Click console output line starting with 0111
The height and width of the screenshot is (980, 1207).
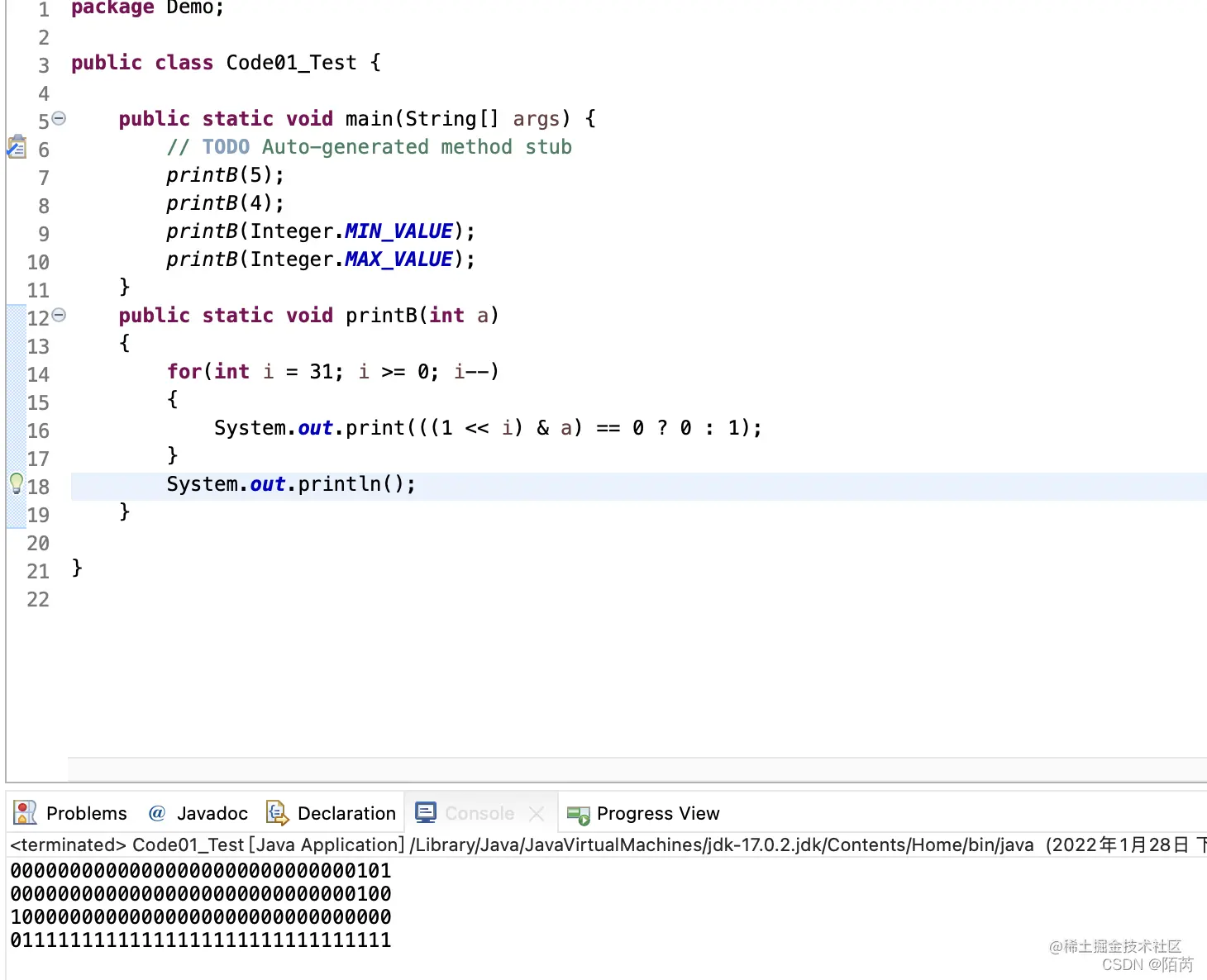point(201,940)
